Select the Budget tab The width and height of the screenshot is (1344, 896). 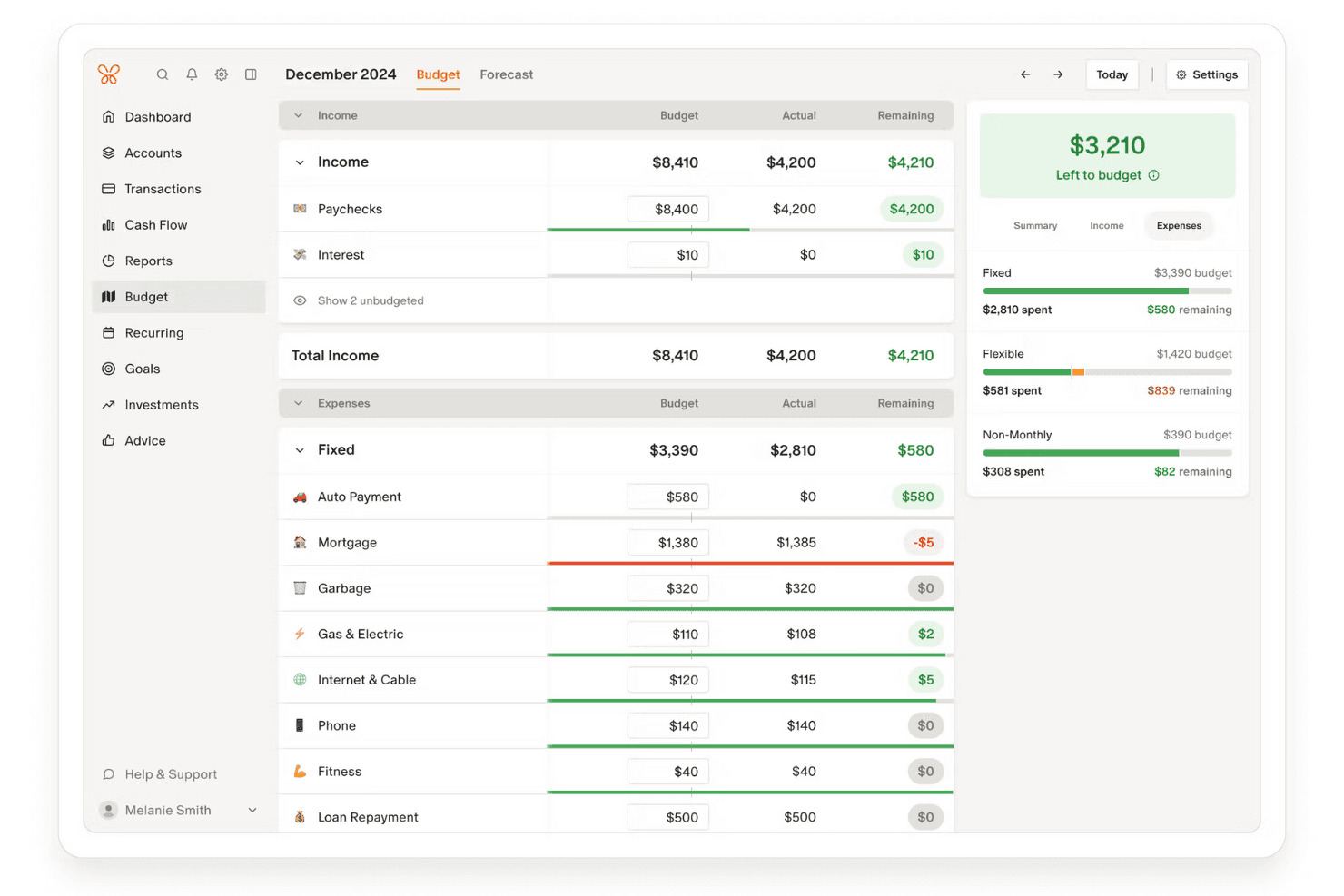[438, 74]
